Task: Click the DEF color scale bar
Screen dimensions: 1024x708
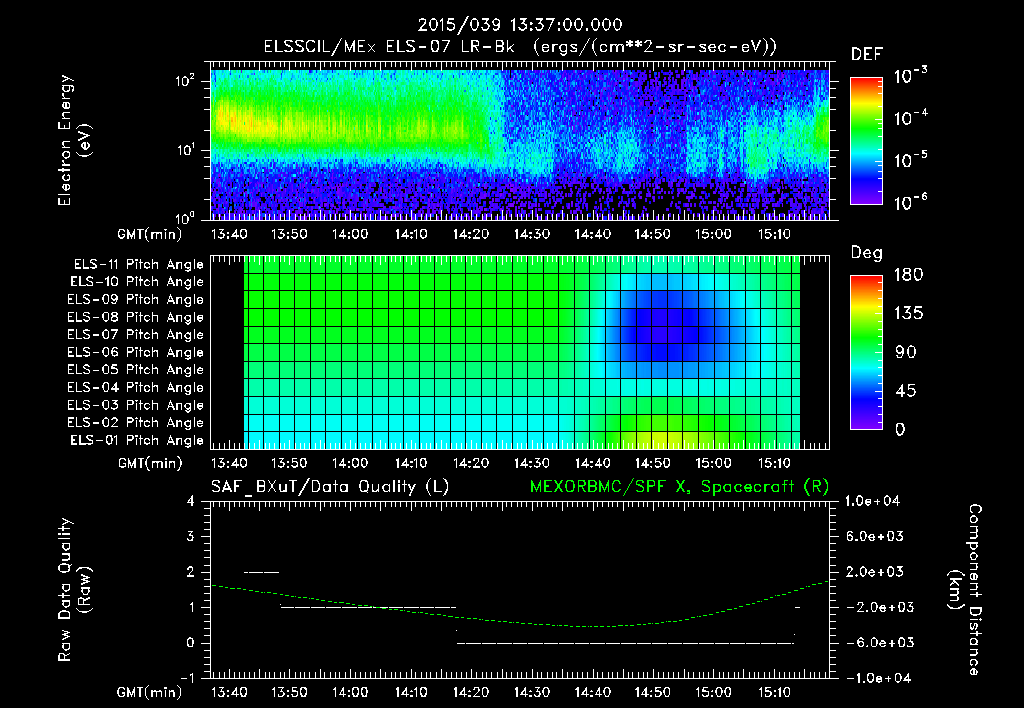Action: tap(866, 140)
